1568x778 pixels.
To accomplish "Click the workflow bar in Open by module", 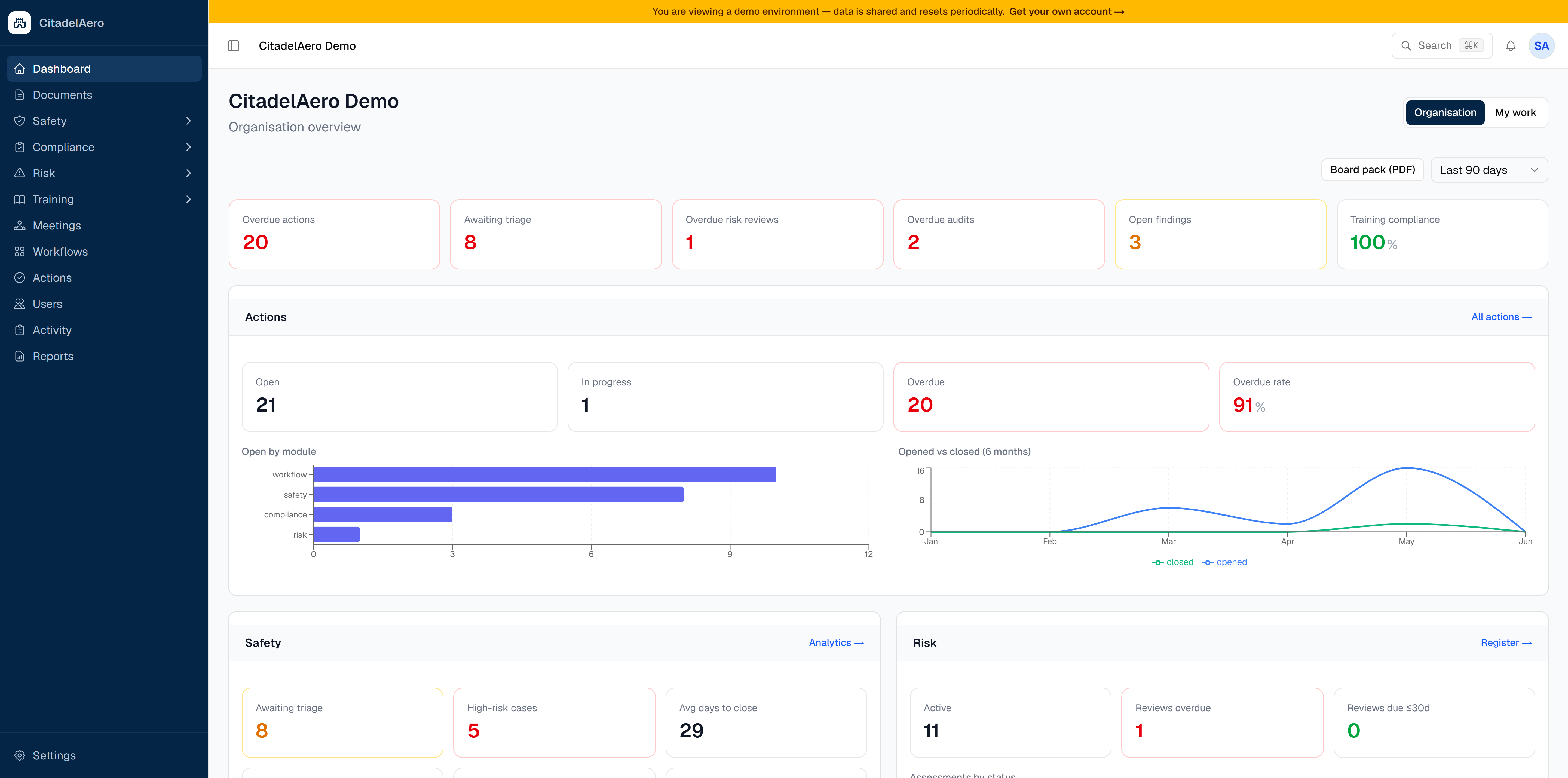I will (x=545, y=475).
